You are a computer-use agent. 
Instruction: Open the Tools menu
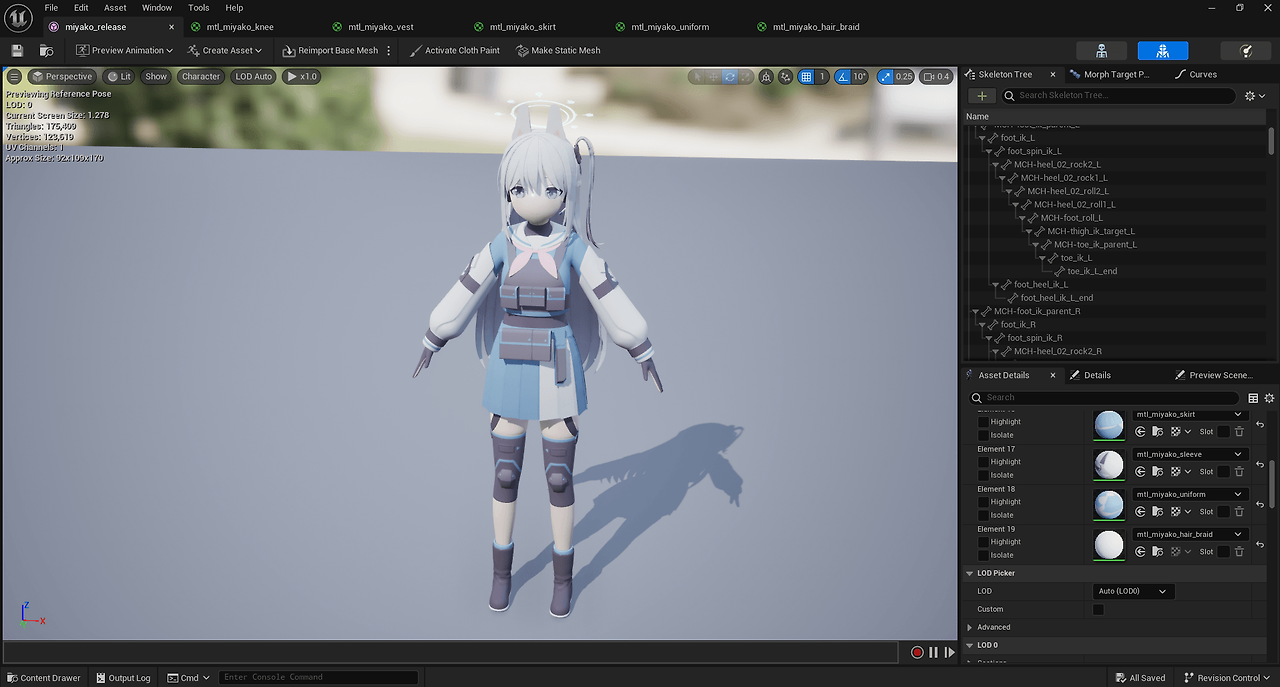tap(199, 7)
